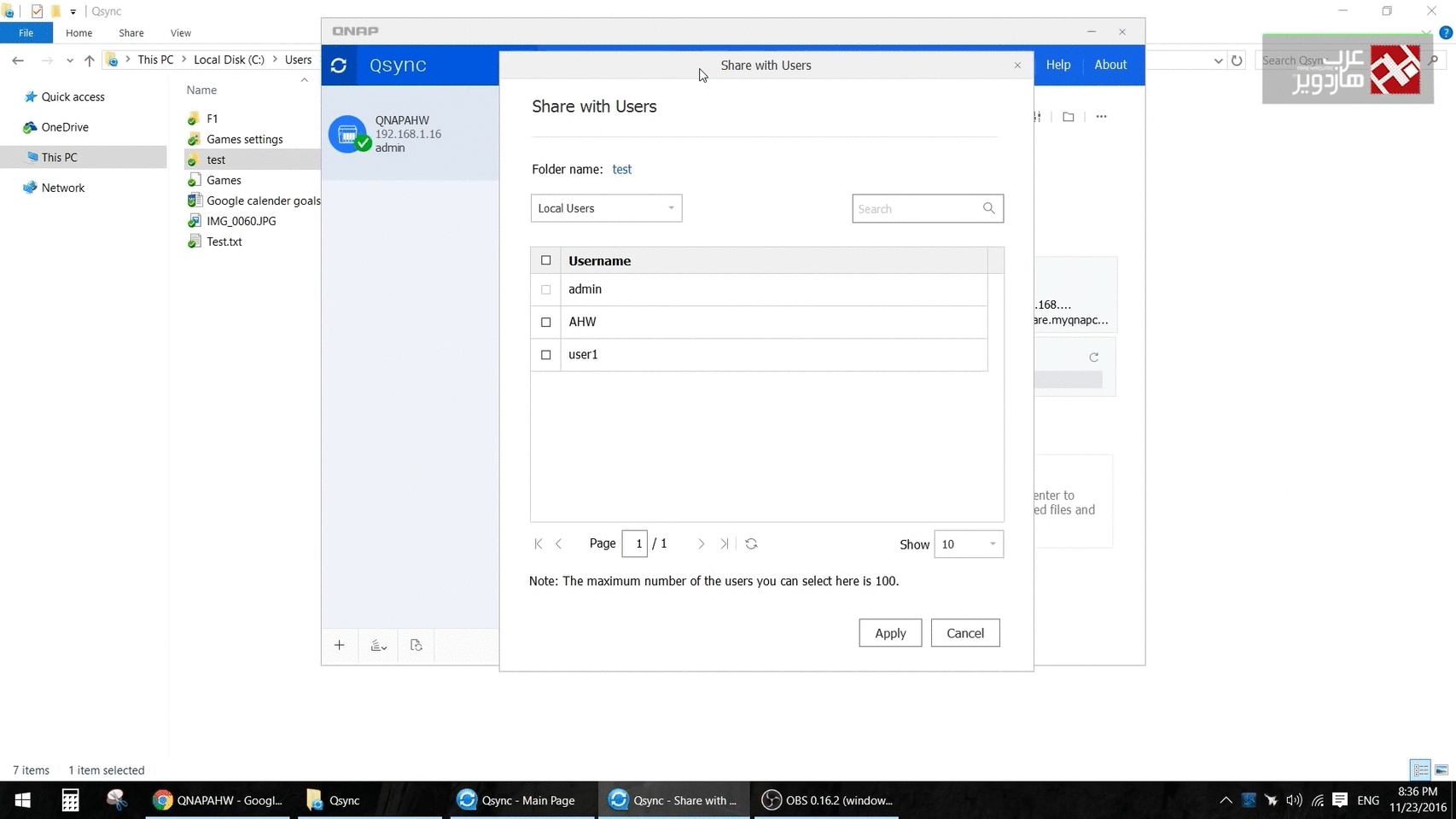Click the page number input box
This screenshot has width=1456, height=819.
pos(635,543)
